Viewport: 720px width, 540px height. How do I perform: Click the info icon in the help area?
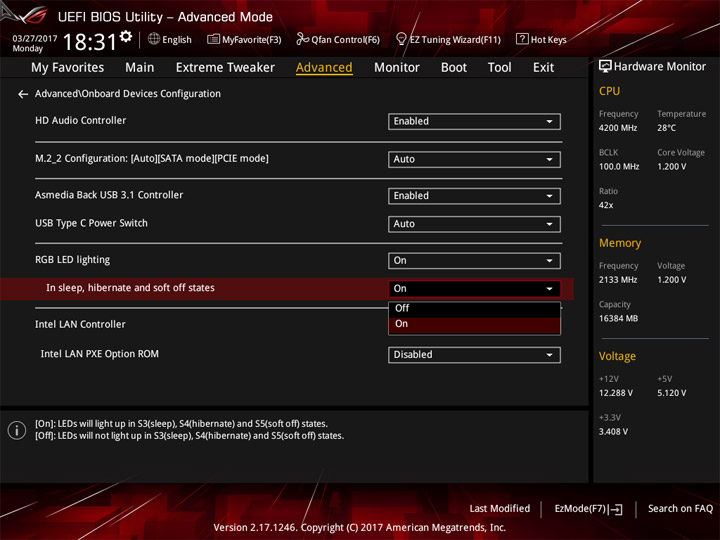[17, 430]
